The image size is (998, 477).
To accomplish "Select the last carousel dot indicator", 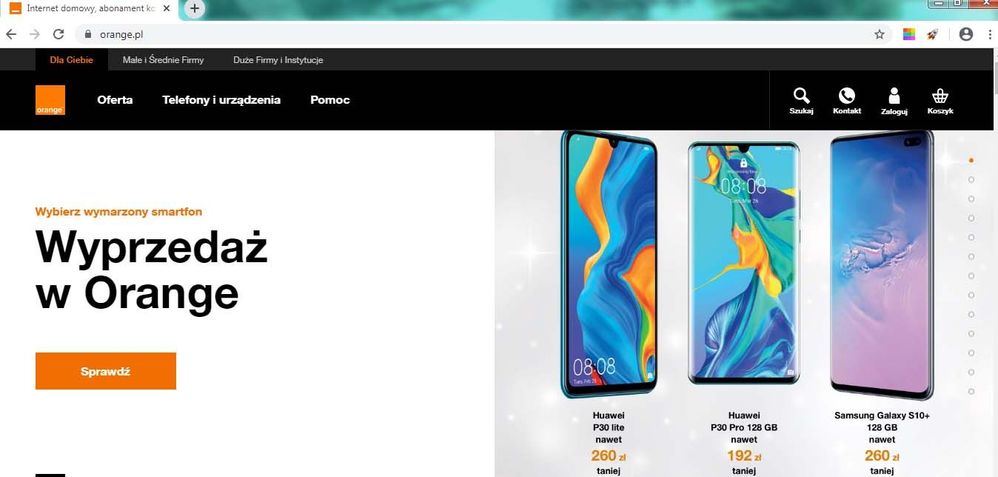I will [x=971, y=391].
